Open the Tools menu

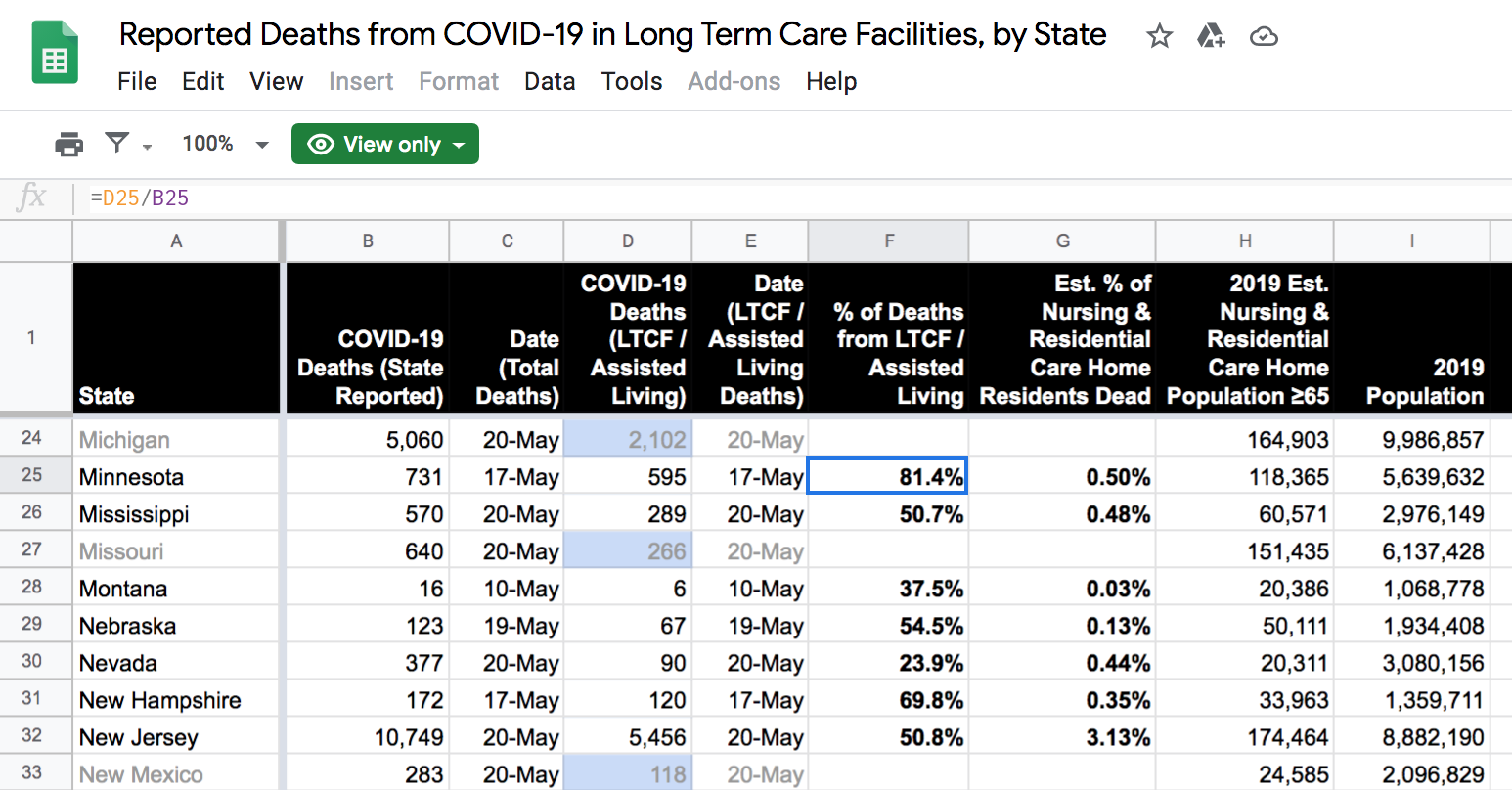632,82
